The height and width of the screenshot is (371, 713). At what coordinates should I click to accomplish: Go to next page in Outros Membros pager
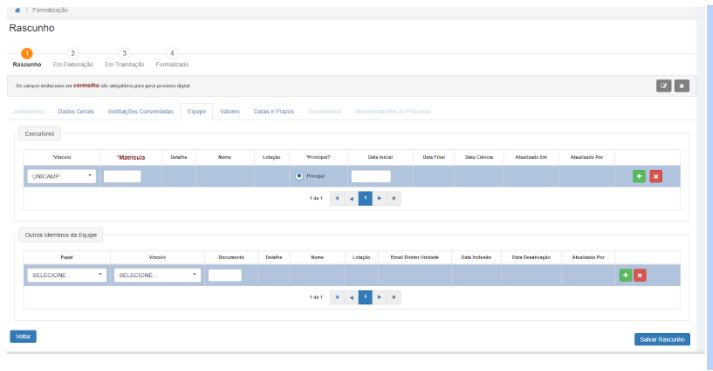[379, 297]
